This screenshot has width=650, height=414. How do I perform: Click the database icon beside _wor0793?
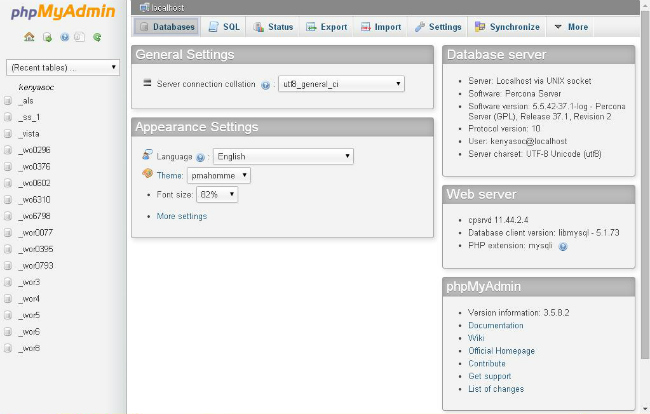point(8,266)
